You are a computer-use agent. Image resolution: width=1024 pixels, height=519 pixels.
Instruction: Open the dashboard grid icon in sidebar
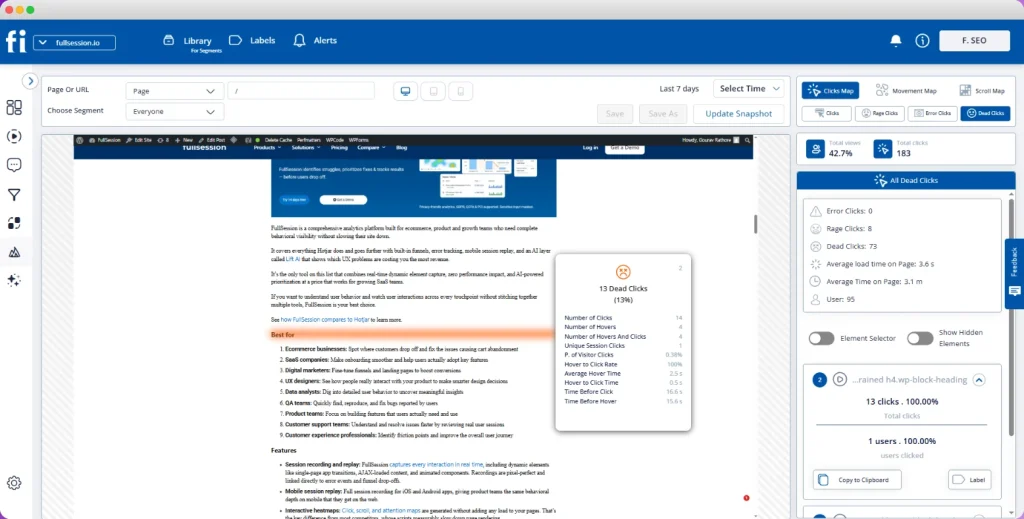click(14, 107)
